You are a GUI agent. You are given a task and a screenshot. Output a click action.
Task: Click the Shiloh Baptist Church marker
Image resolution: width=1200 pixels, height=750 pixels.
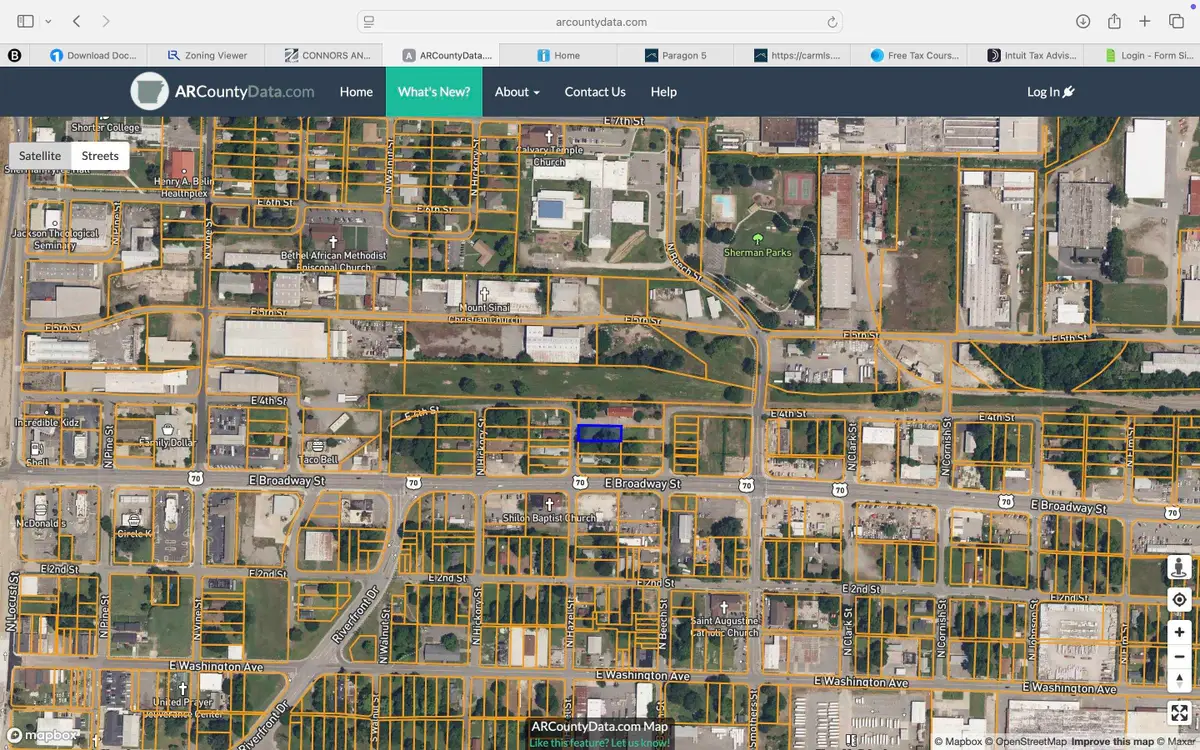pyautogui.click(x=548, y=503)
